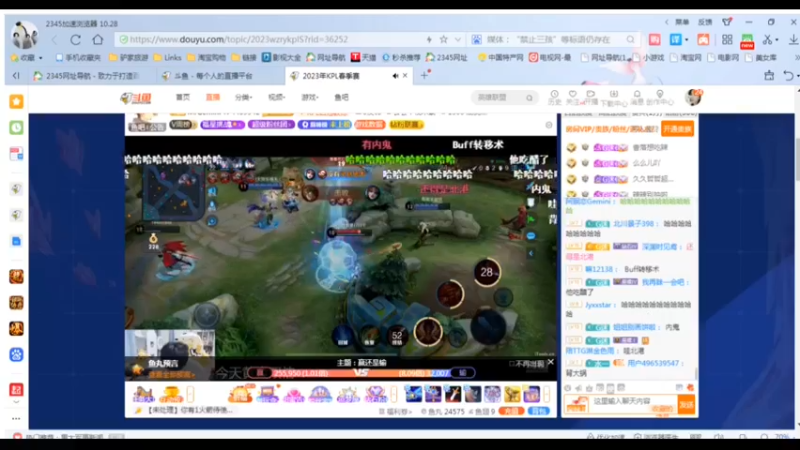Click the restore closed tab undo icon

pyautogui.click(x=788, y=76)
